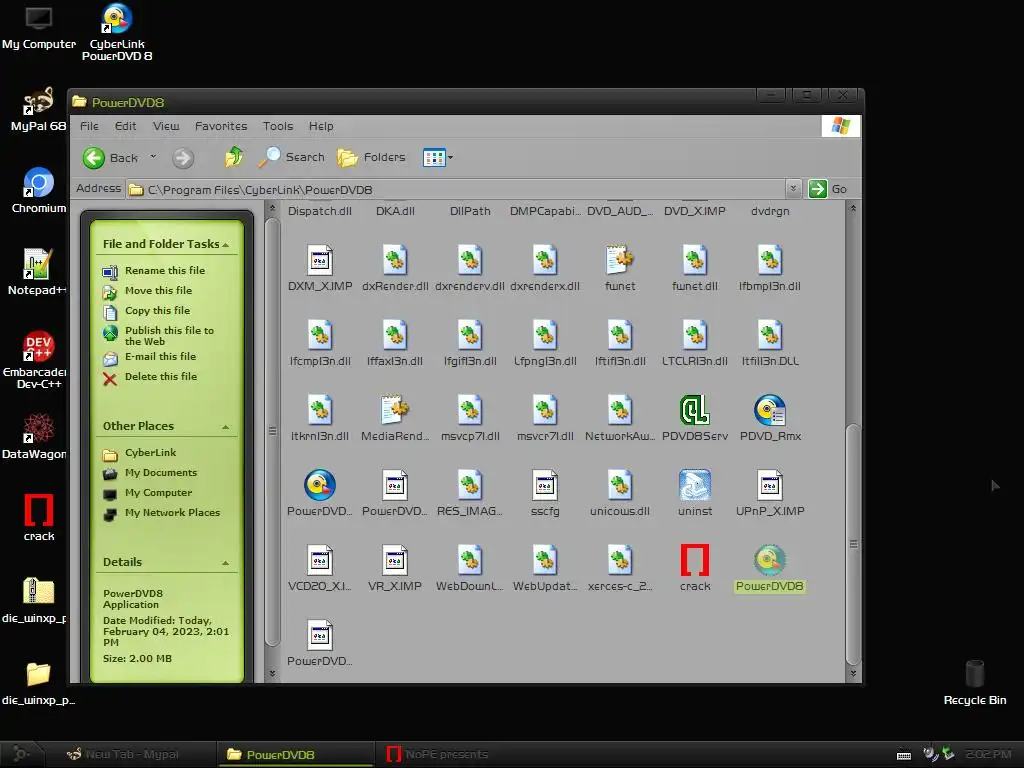Click the address bar path field
The image size is (1024, 768).
pyautogui.click(x=456, y=189)
